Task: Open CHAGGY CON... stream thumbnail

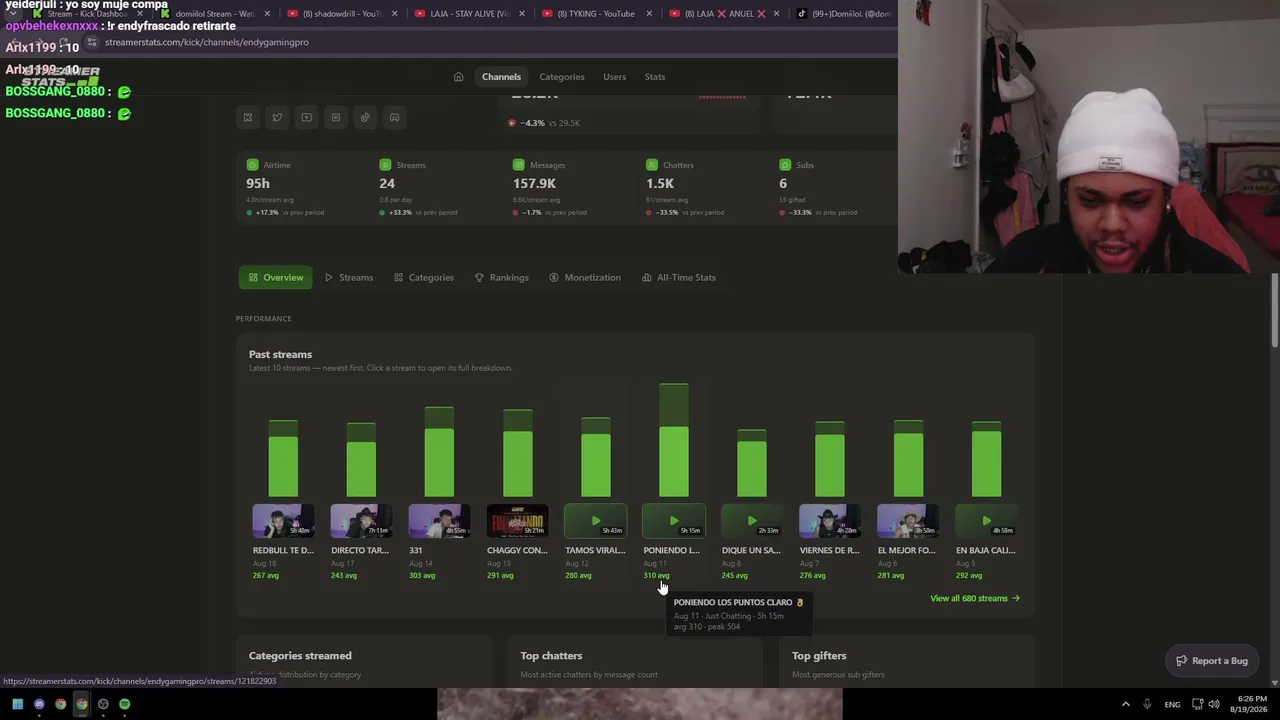Action: point(517,521)
